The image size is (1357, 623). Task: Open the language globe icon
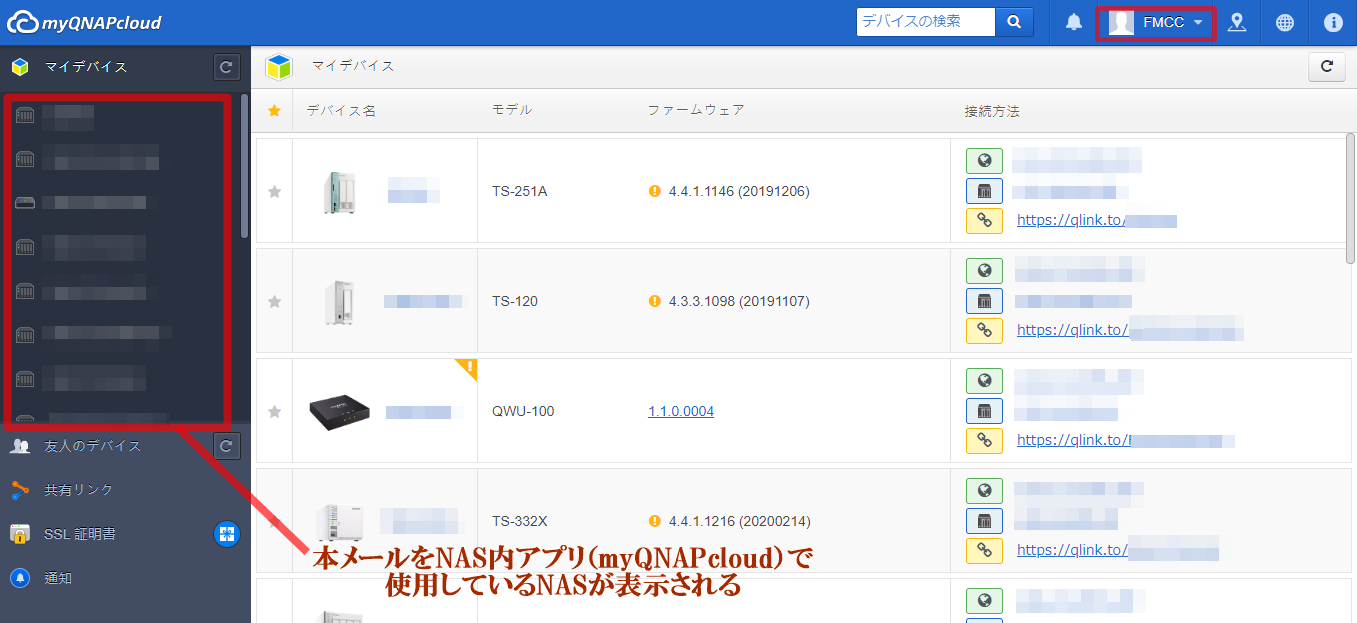(x=1285, y=22)
